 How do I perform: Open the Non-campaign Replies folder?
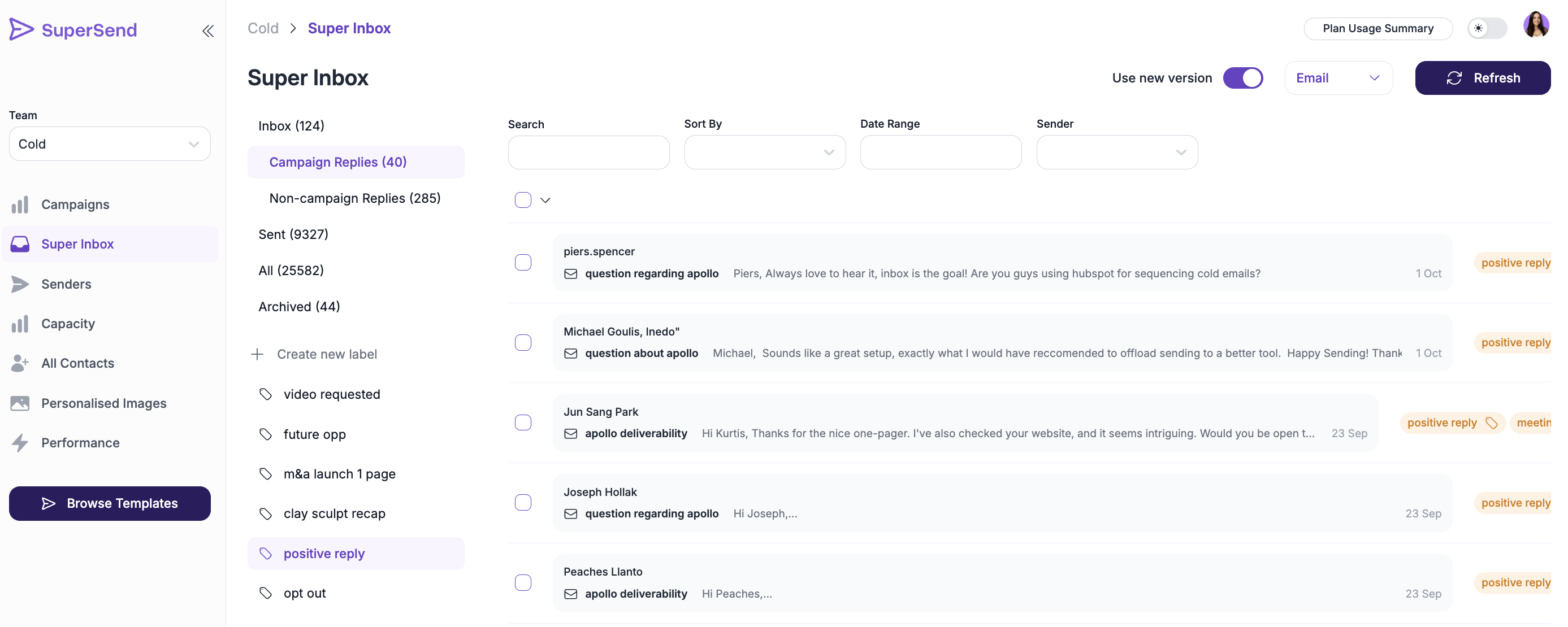354,198
